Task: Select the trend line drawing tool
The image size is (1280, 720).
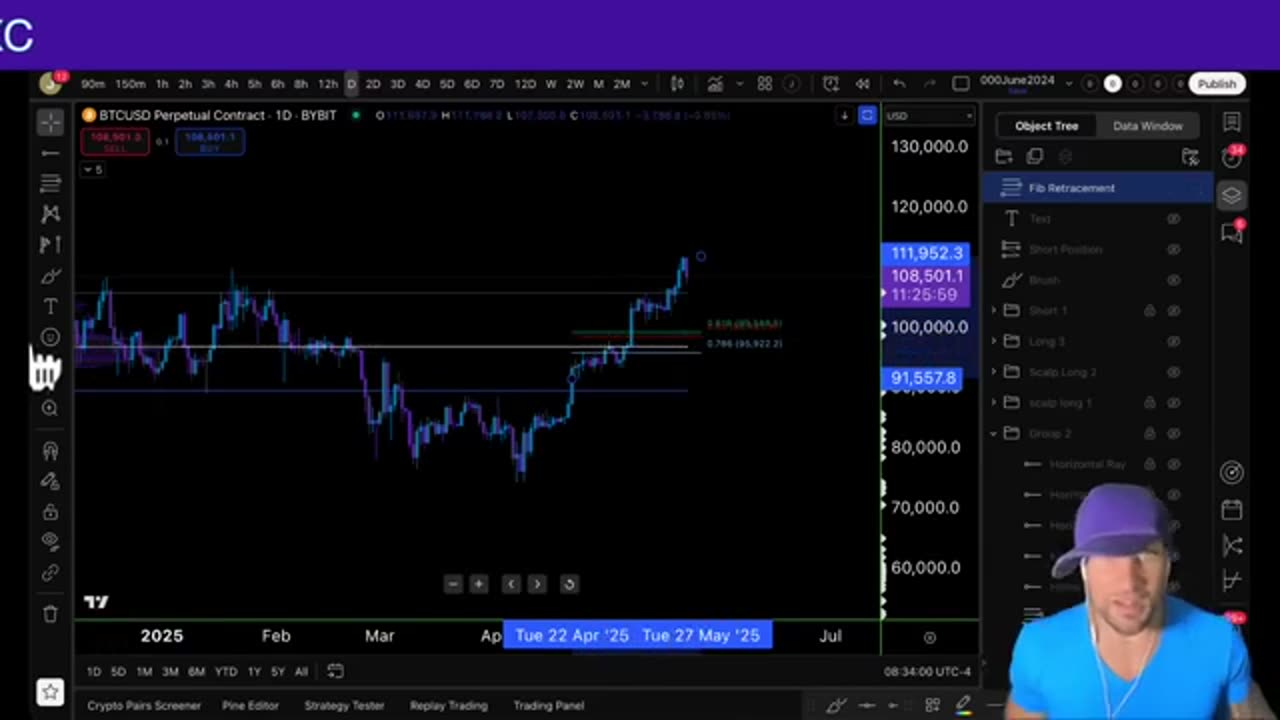Action: tap(50, 153)
